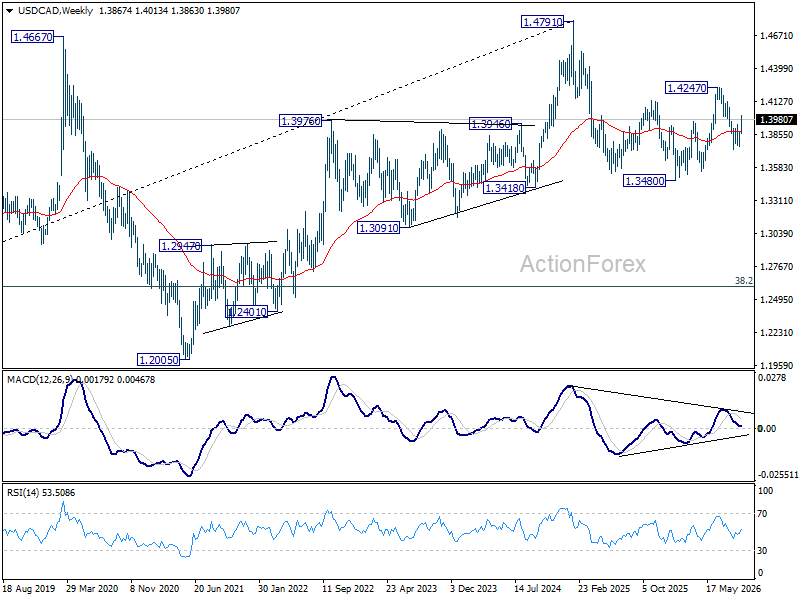Click the 1.39760 resistance label

coord(301,121)
